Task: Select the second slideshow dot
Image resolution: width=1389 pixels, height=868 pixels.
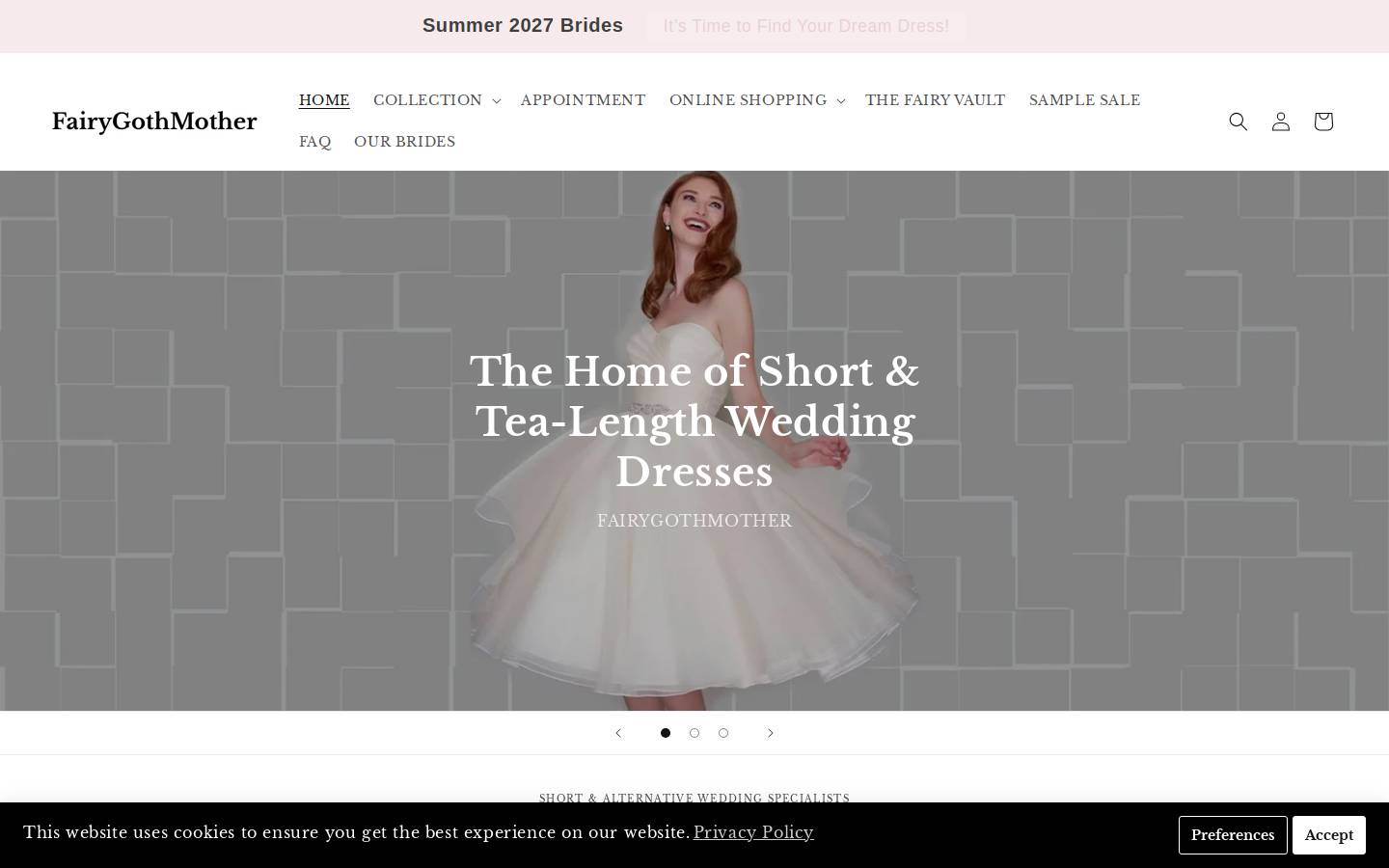Action: (x=694, y=733)
